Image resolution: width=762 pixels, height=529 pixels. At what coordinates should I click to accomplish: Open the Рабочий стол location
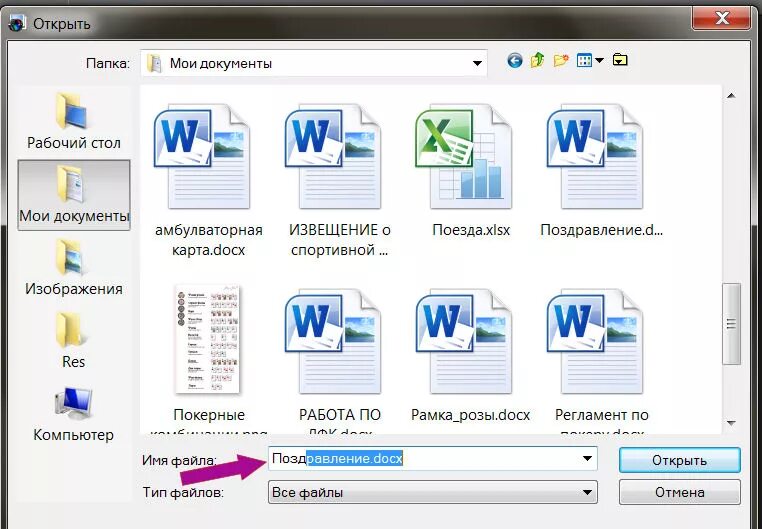(x=74, y=121)
